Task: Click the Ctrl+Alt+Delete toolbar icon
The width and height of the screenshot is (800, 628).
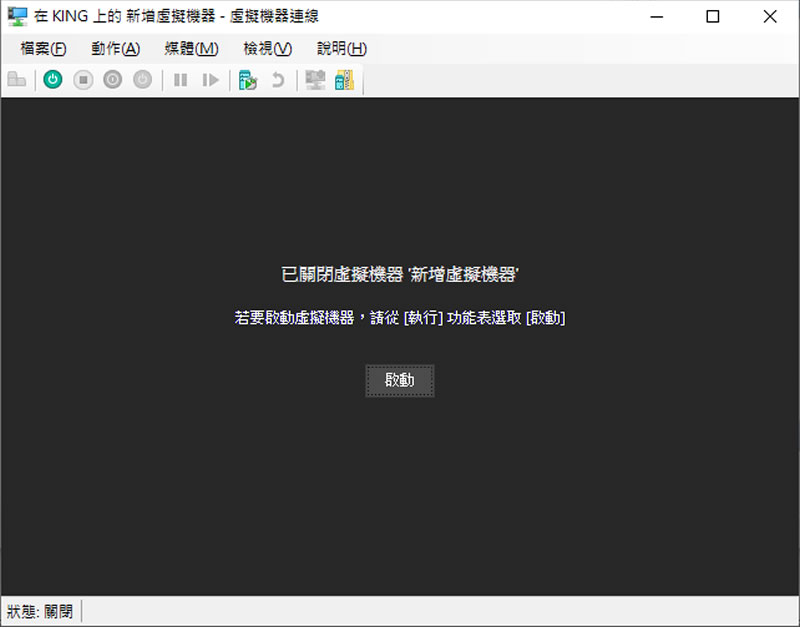Action: pos(17,80)
